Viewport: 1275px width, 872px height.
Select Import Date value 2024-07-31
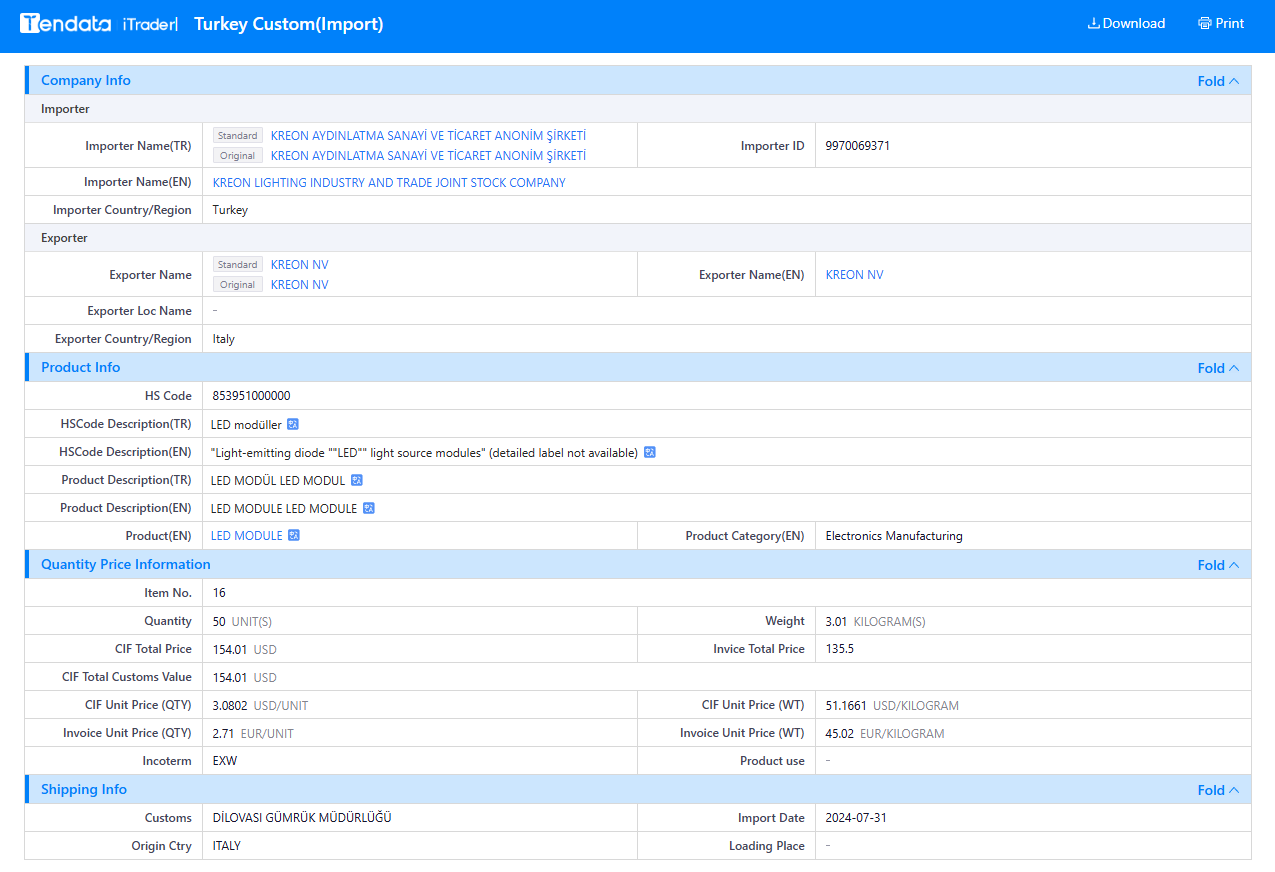pyautogui.click(x=856, y=818)
